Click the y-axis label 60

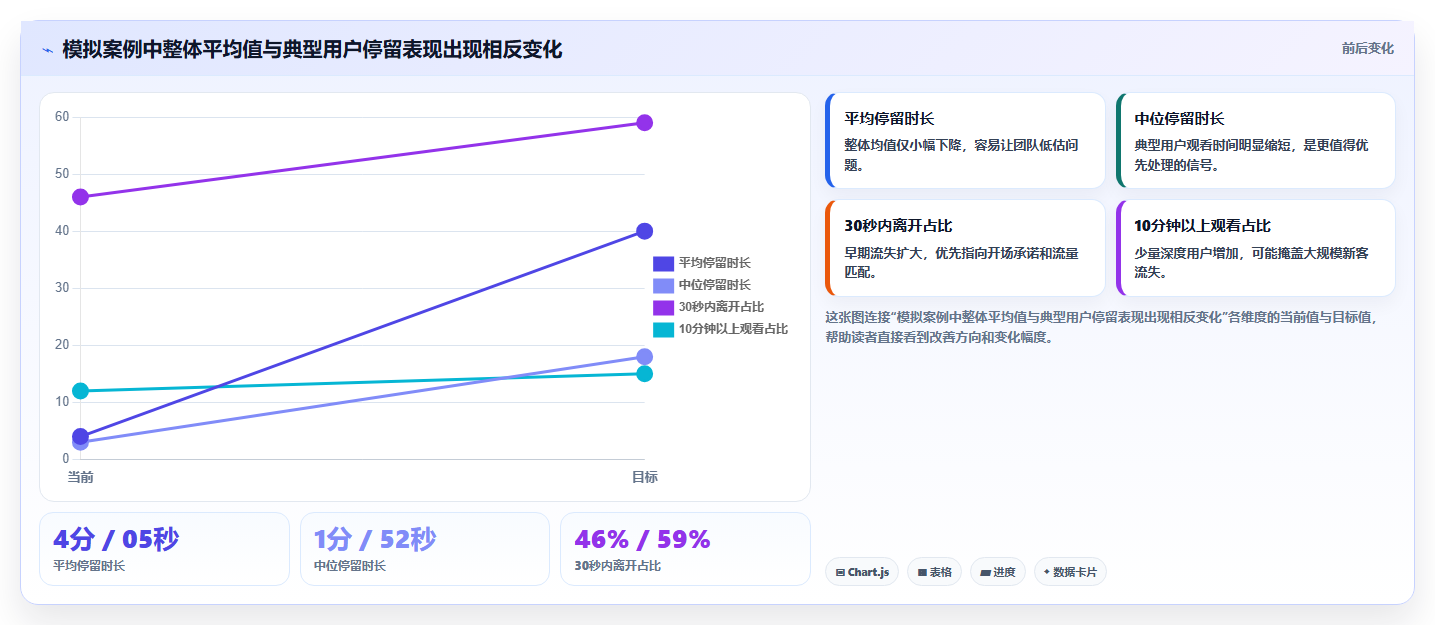[x=62, y=117]
